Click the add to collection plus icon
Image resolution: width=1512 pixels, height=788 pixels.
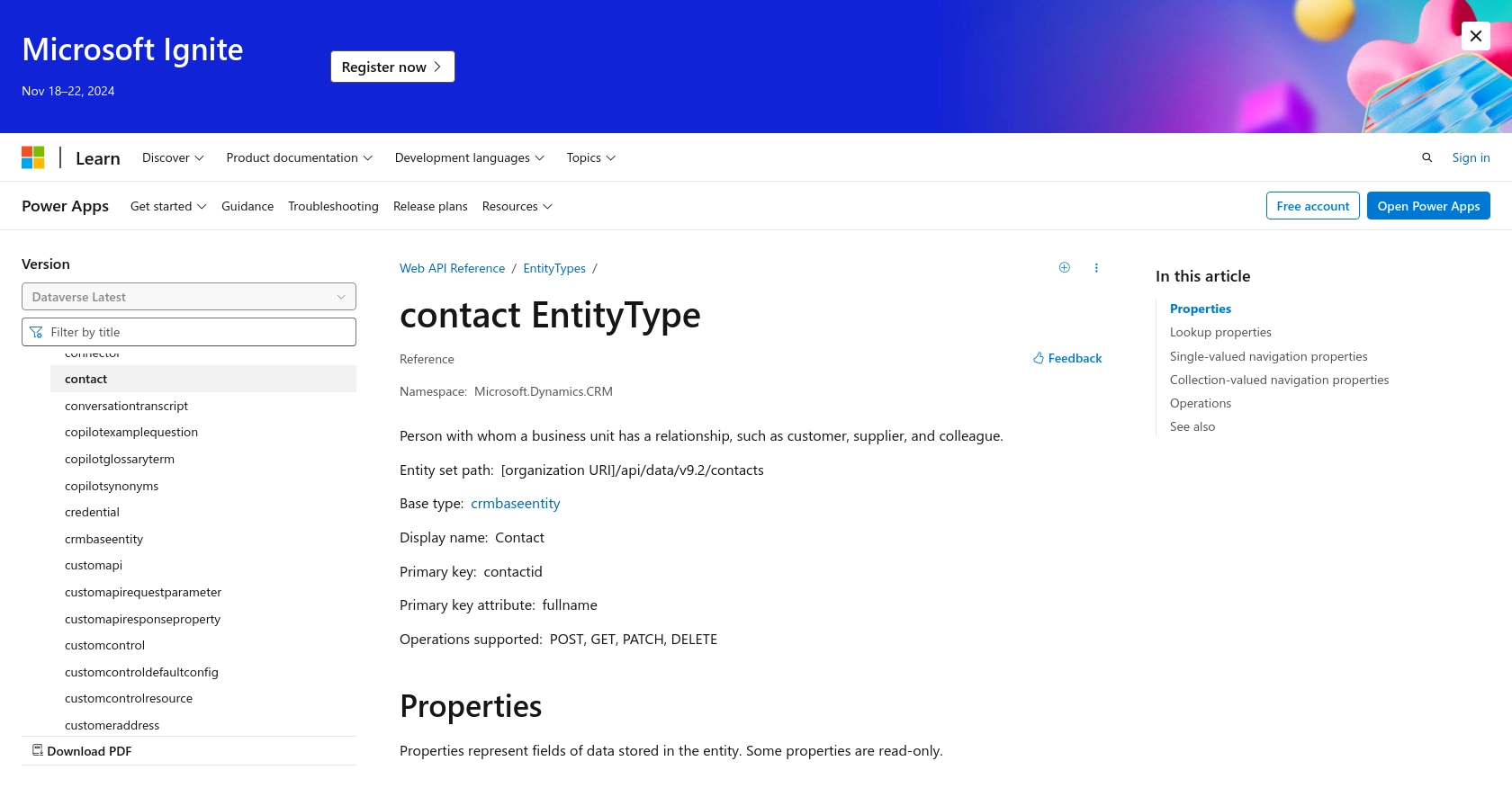click(x=1065, y=267)
